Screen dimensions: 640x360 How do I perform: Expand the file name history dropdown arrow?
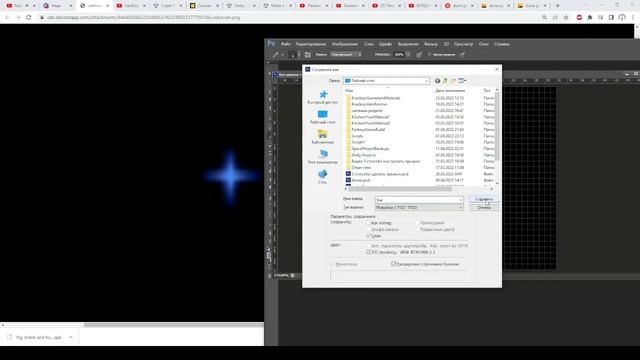pos(460,200)
